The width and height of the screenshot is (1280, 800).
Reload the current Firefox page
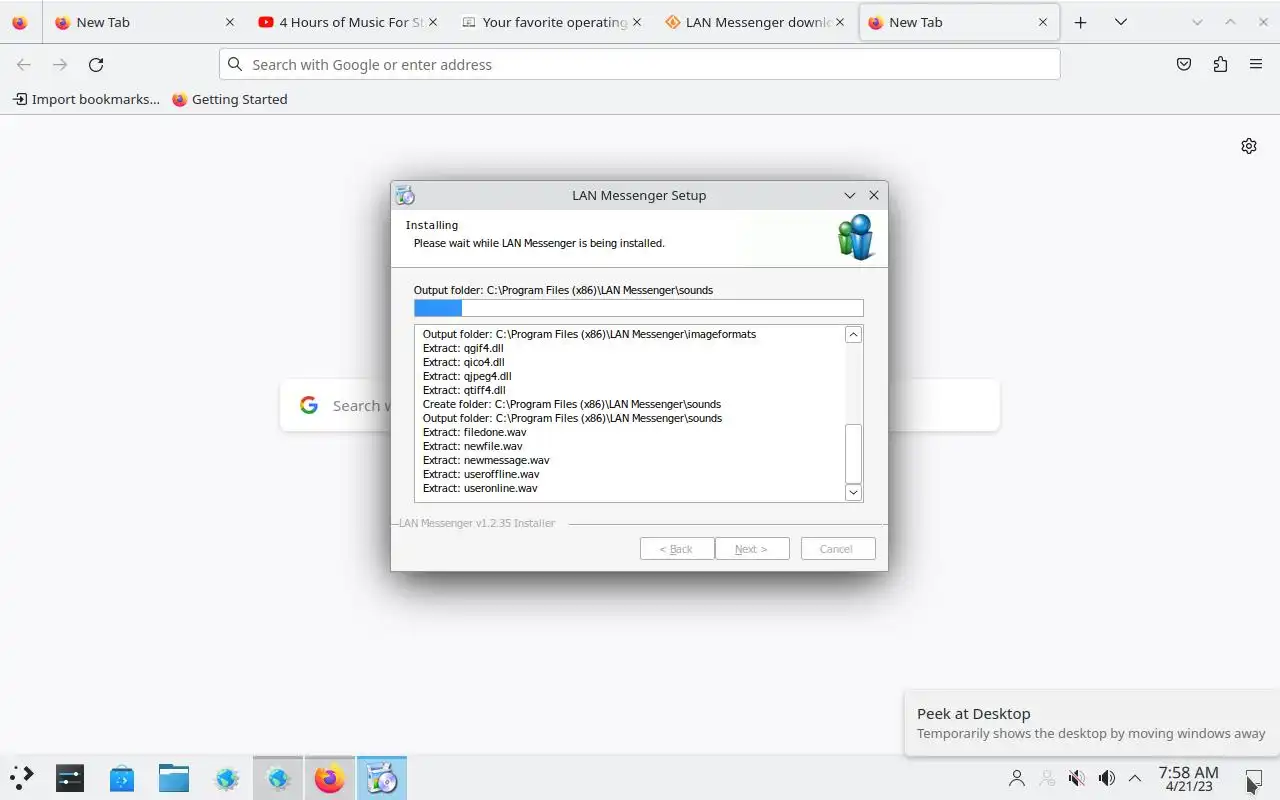(96, 64)
